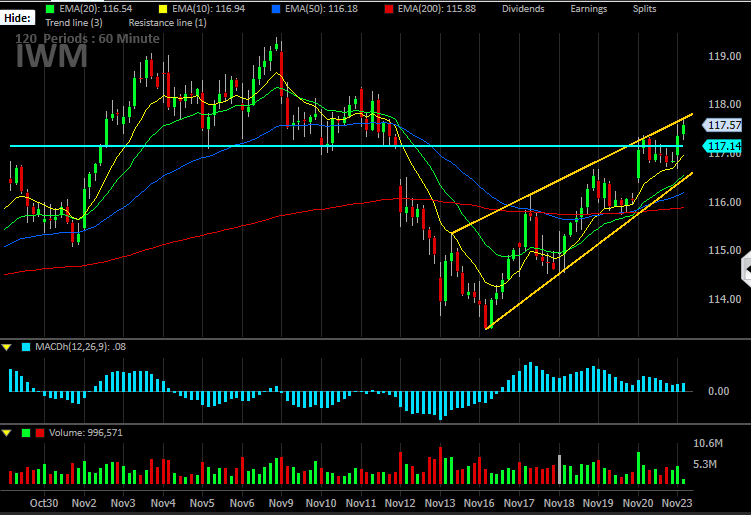
Task: Click the 116.00 price axis label
Action: 724,202
